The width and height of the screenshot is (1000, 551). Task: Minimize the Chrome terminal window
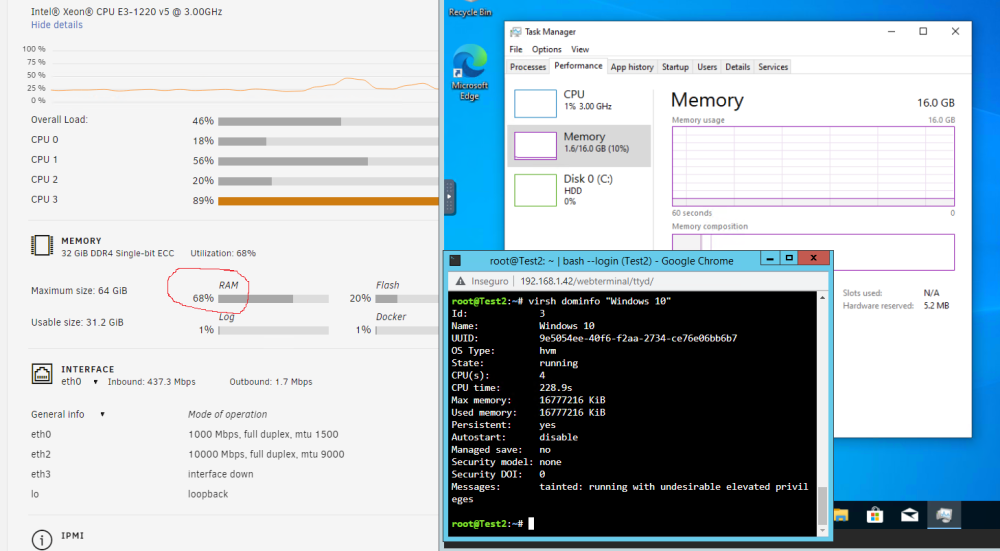tap(770, 258)
